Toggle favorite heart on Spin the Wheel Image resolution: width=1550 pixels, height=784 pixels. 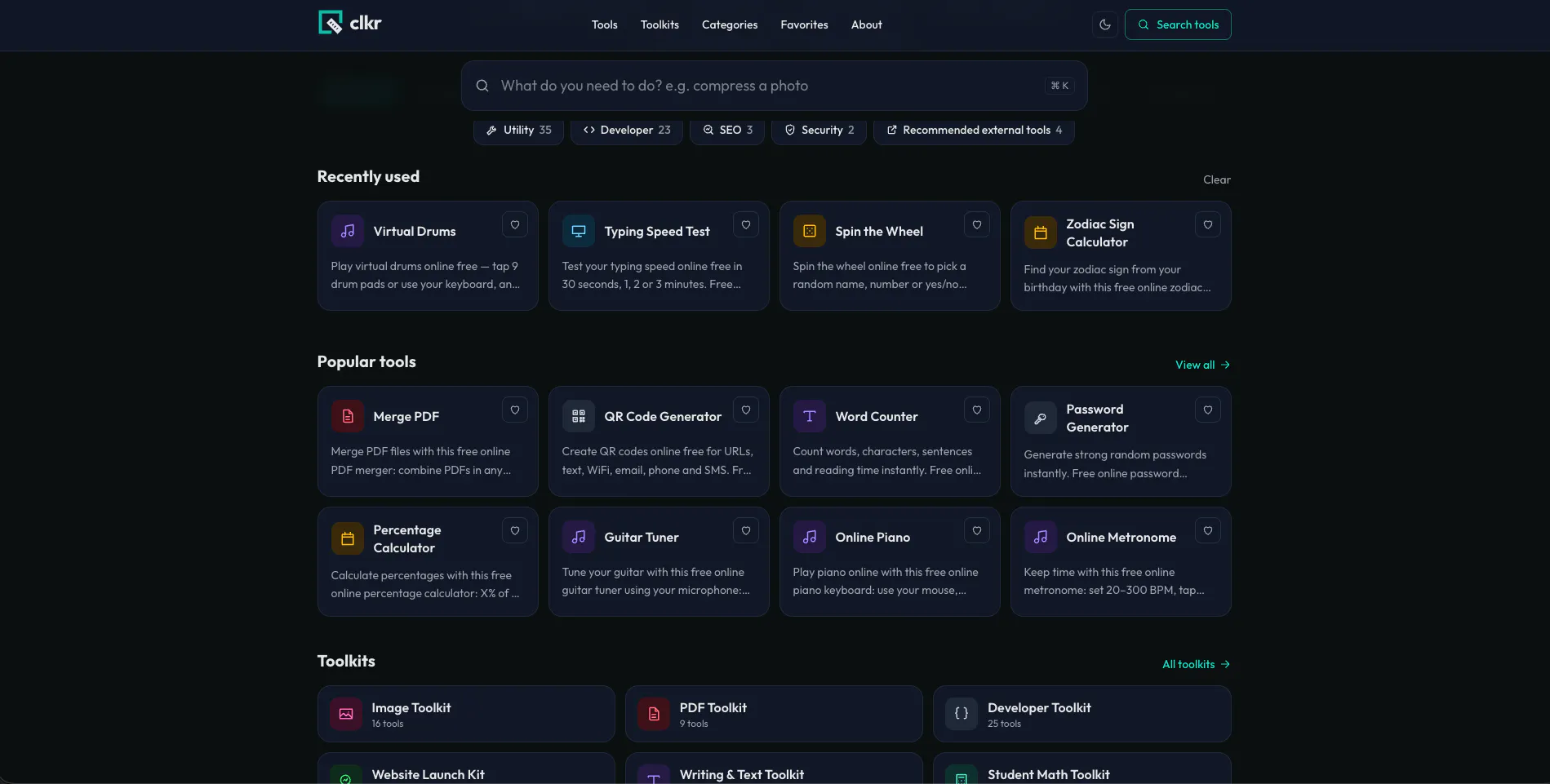[977, 224]
